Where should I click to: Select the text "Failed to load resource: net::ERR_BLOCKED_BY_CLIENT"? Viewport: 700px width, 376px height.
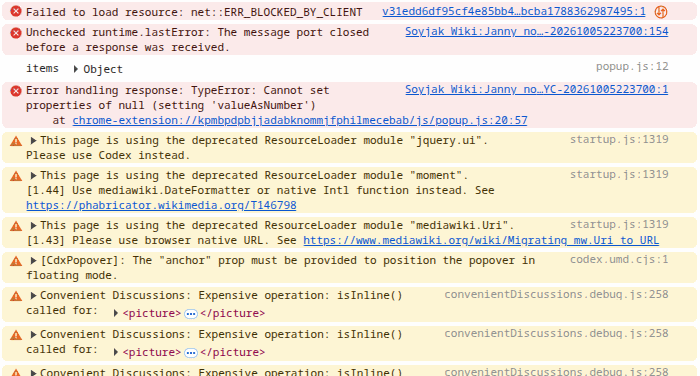tap(194, 12)
